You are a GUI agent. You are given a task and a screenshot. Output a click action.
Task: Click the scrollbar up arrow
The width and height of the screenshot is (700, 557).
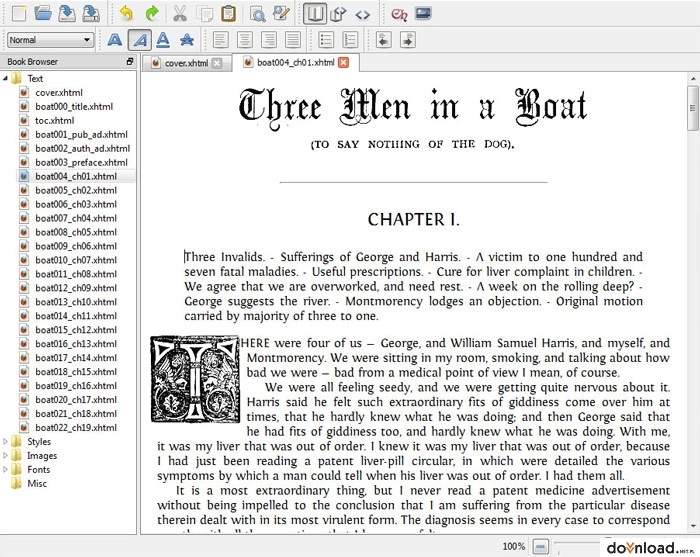pos(693,79)
